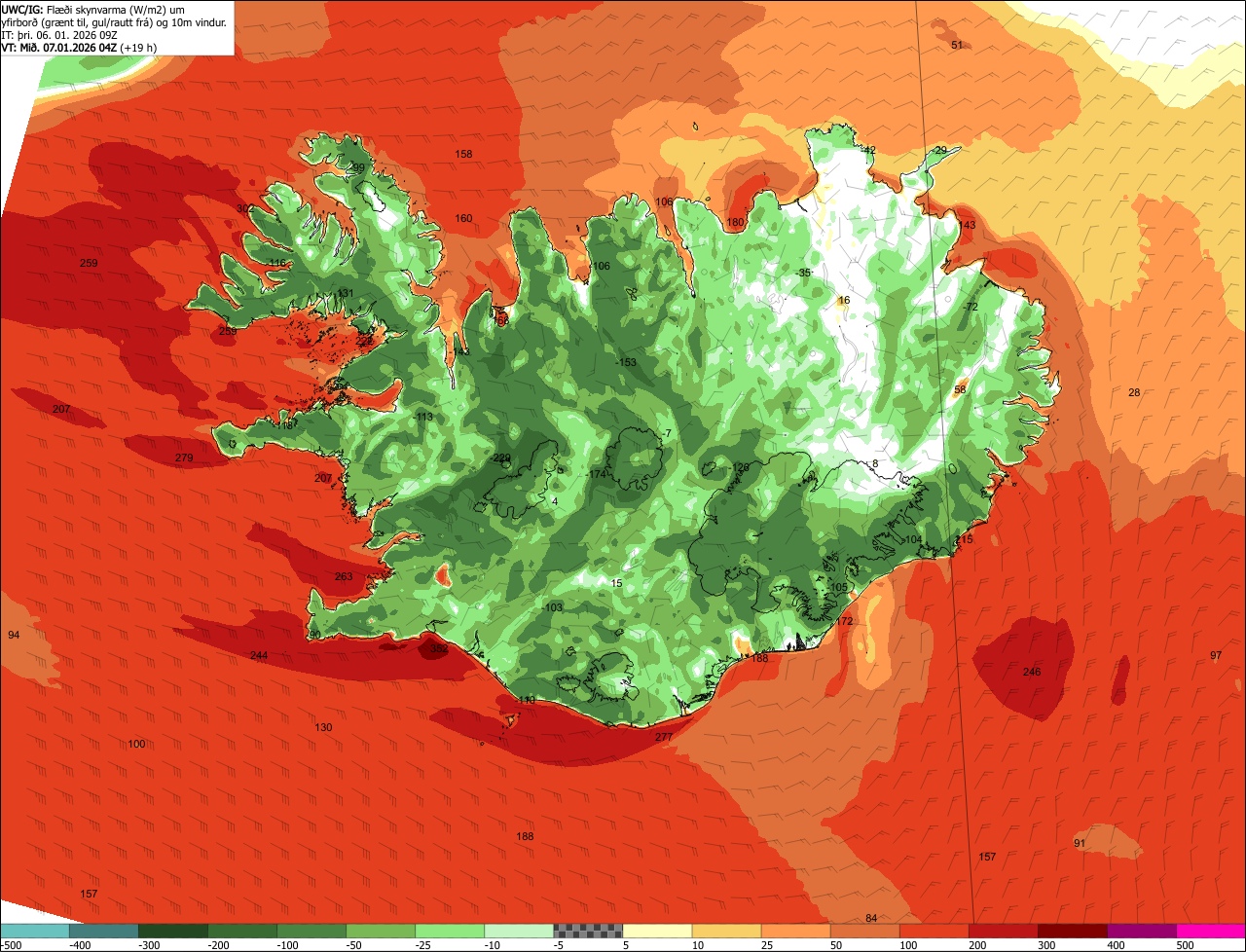Select the 100 to 200 red-orange legend swatch
The width and height of the screenshot is (1246, 952).
click(x=934, y=931)
